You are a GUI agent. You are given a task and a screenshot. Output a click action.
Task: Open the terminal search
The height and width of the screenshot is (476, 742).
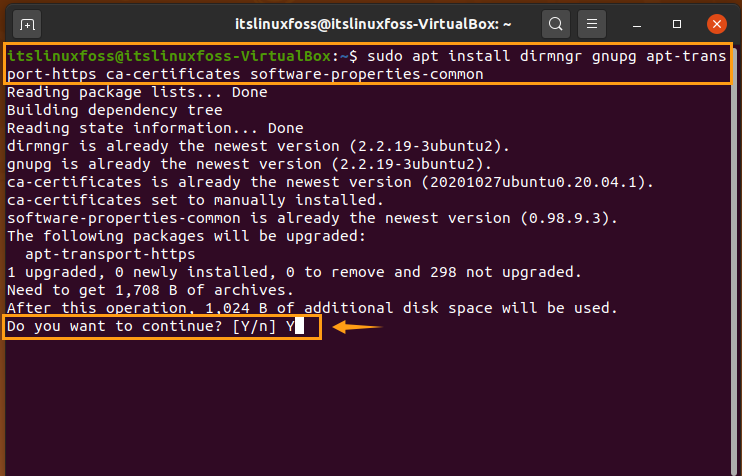(x=556, y=24)
